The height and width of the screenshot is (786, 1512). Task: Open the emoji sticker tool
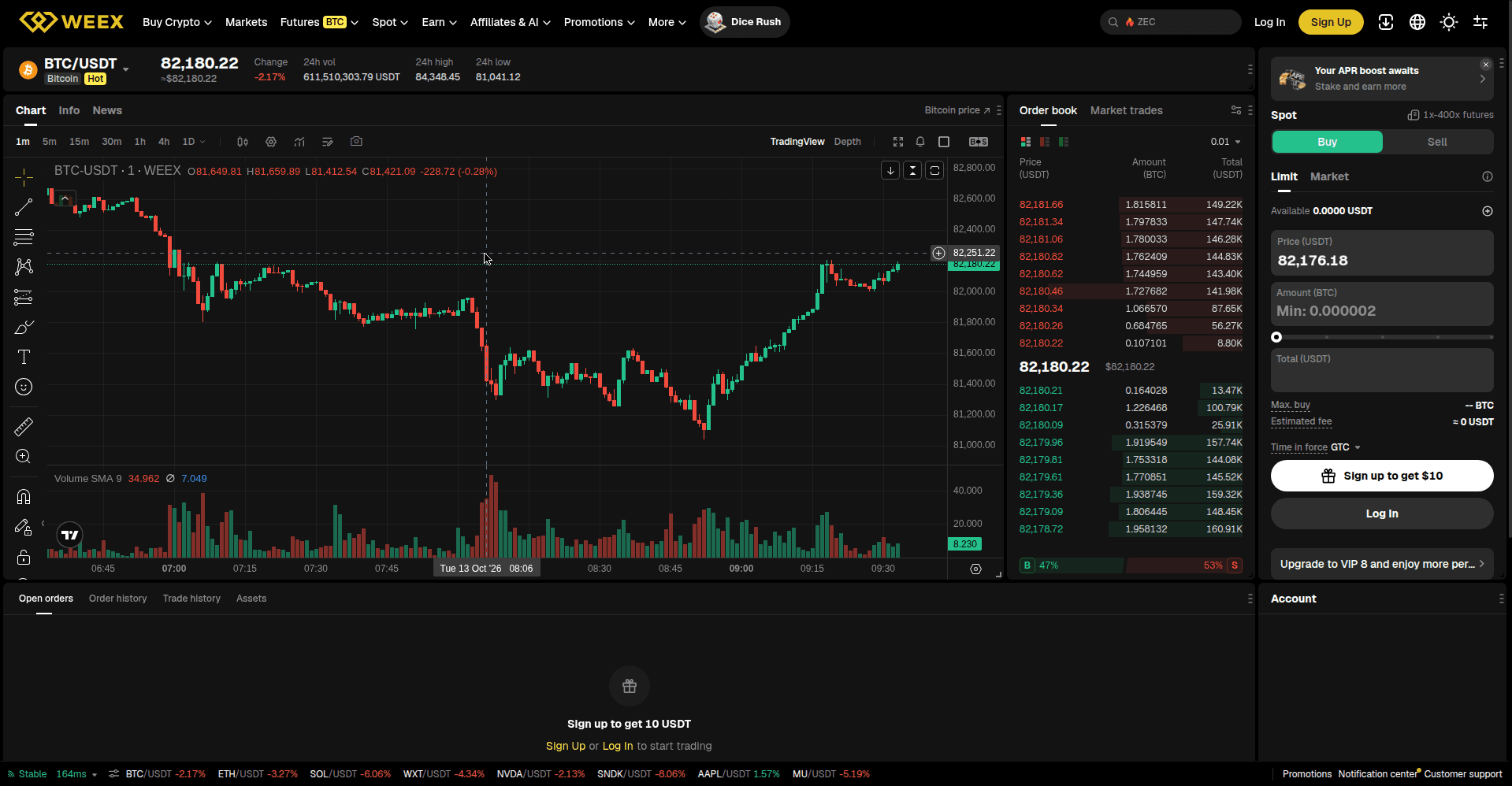(24, 387)
